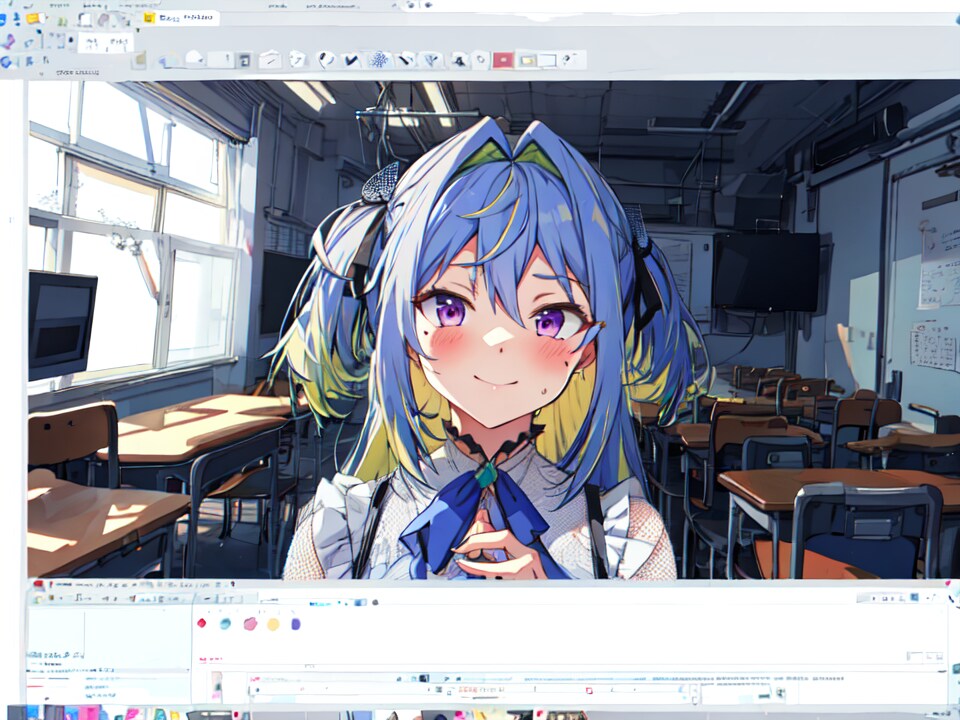This screenshot has height=720, width=960.
Task: Click the first menu item in top bar
Action: pyautogui.click(x=62, y=5)
